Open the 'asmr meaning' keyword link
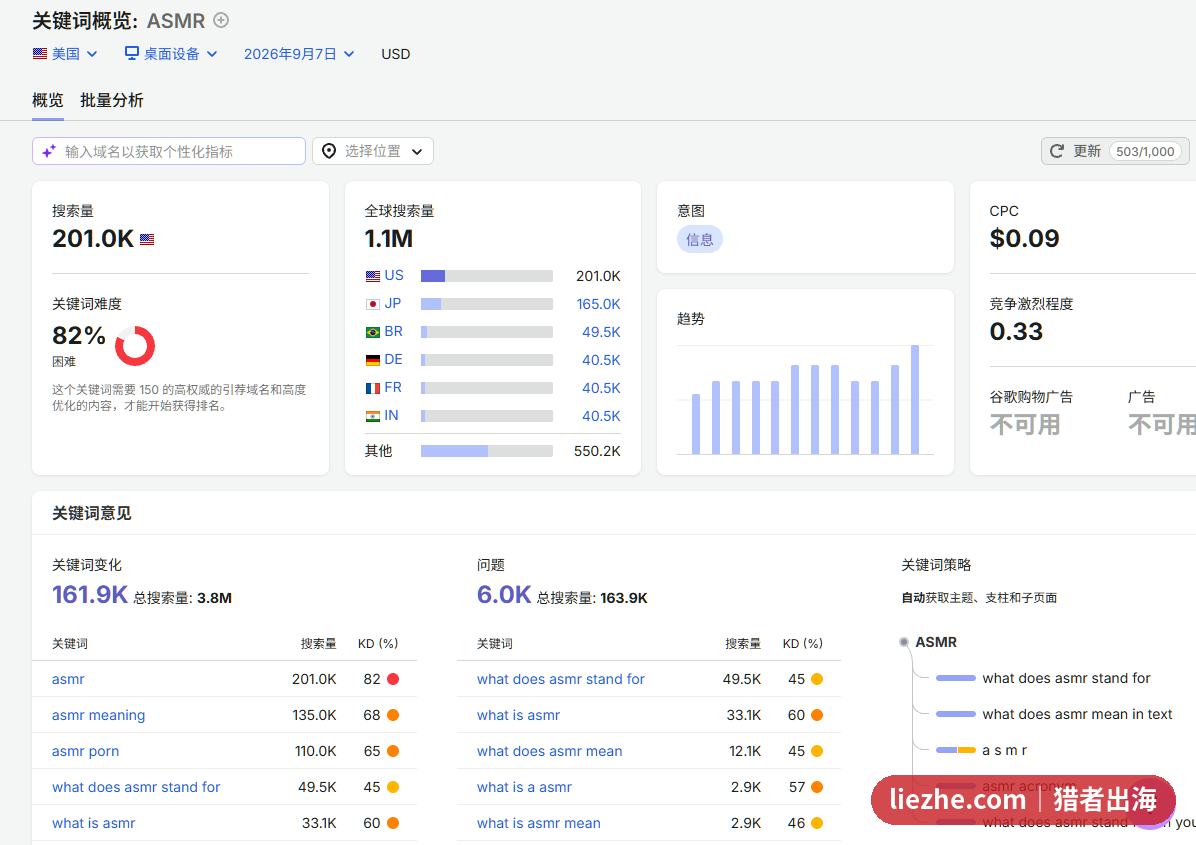This screenshot has height=845, width=1196. click(98, 715)
